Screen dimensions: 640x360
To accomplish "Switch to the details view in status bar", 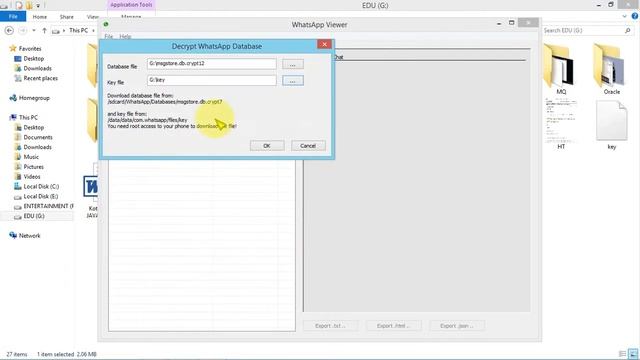I will coord(622,354).
